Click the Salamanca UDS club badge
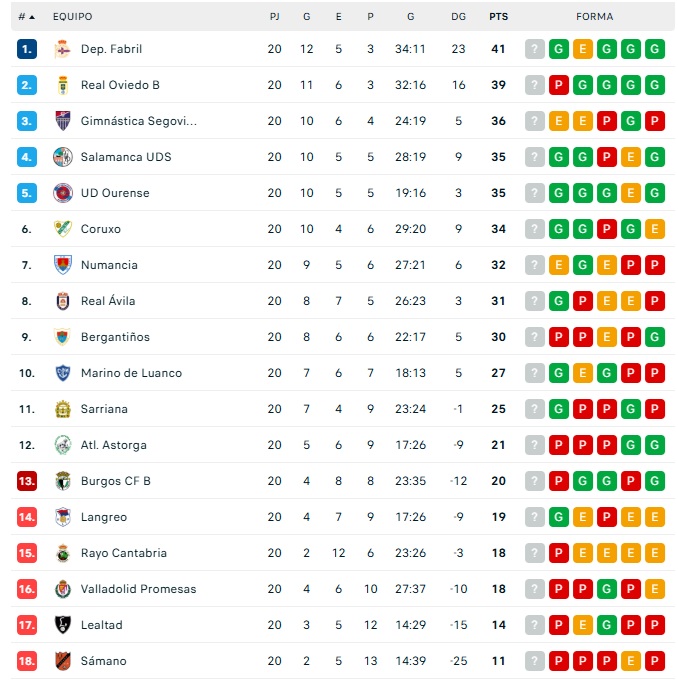Image resolution: width=678 pixels, height=686 pixels. pos(63,157)
